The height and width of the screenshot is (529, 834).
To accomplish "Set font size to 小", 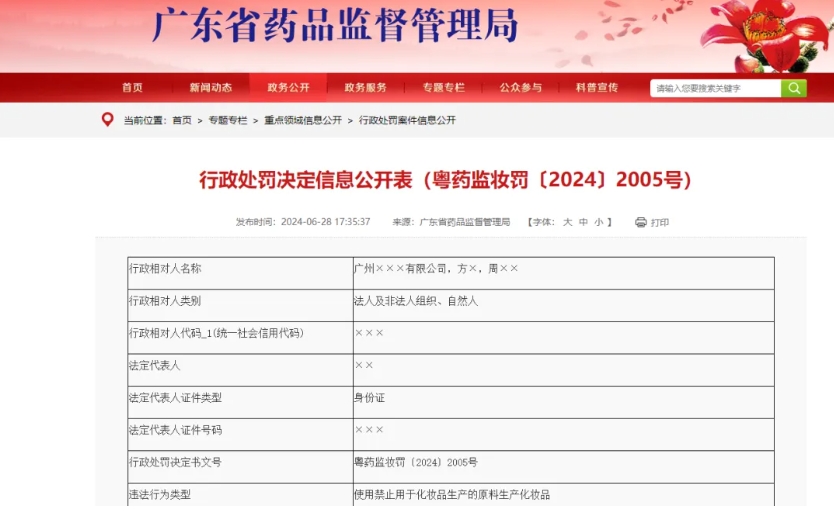I will tap(599, 222).
